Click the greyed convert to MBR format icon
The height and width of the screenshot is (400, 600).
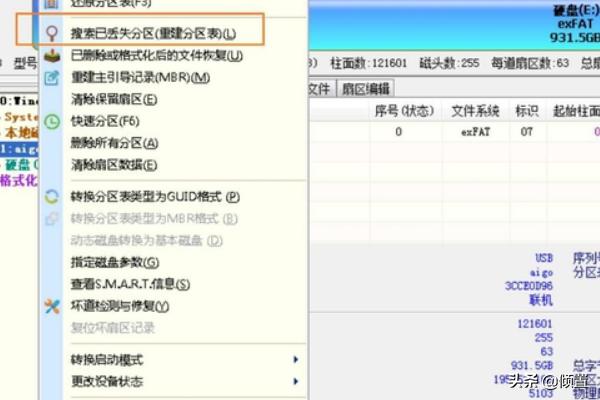tap(52, 219)
